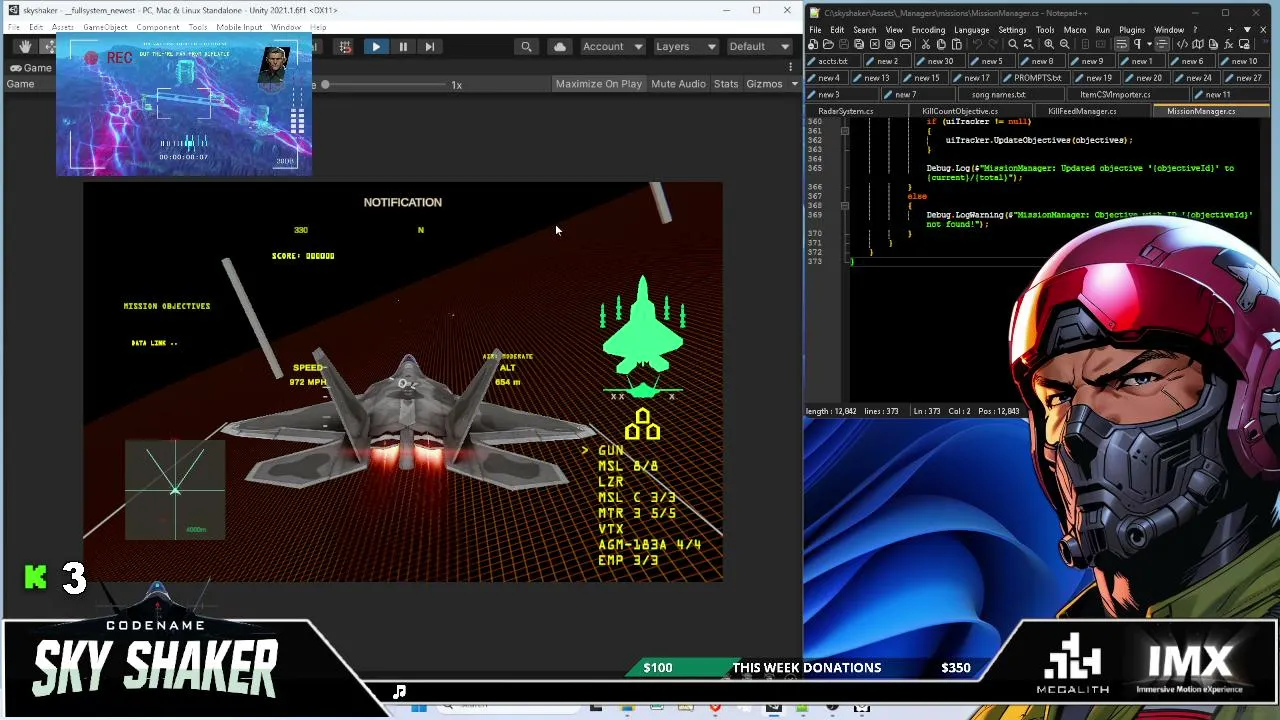Viewport: 1280px width, 720px height.
Task: Toggle Maximize On Play
Action: [x=599, y=84]
